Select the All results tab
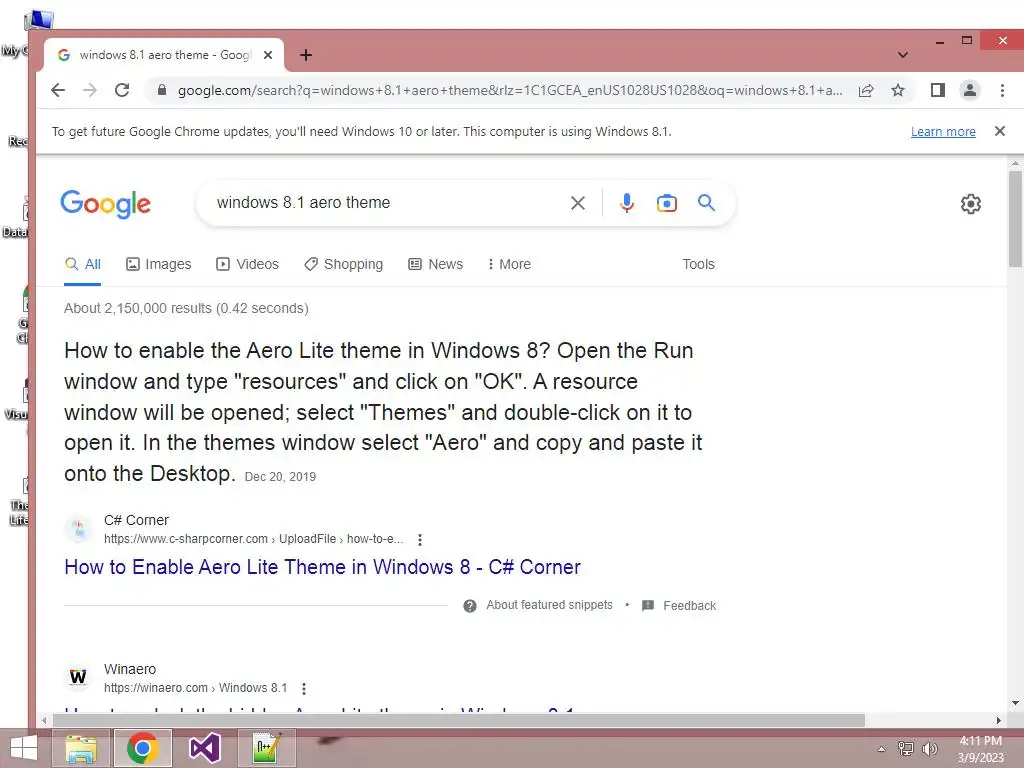 click(x=82, y=264)
